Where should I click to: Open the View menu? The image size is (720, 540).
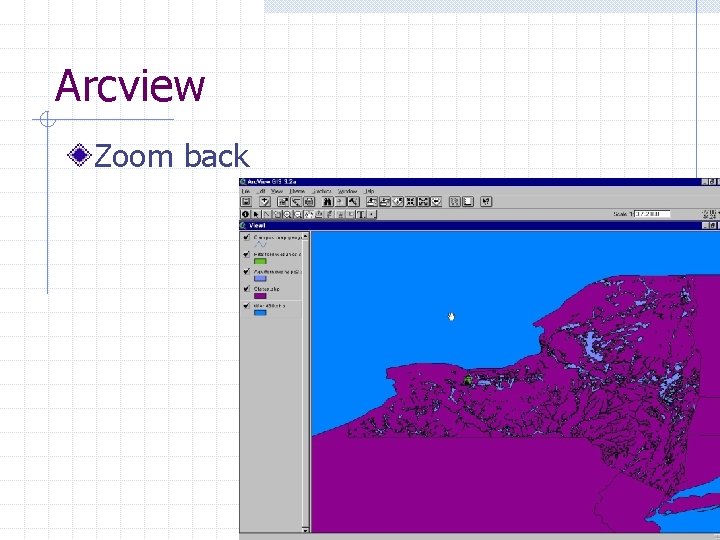pos(277,191)
